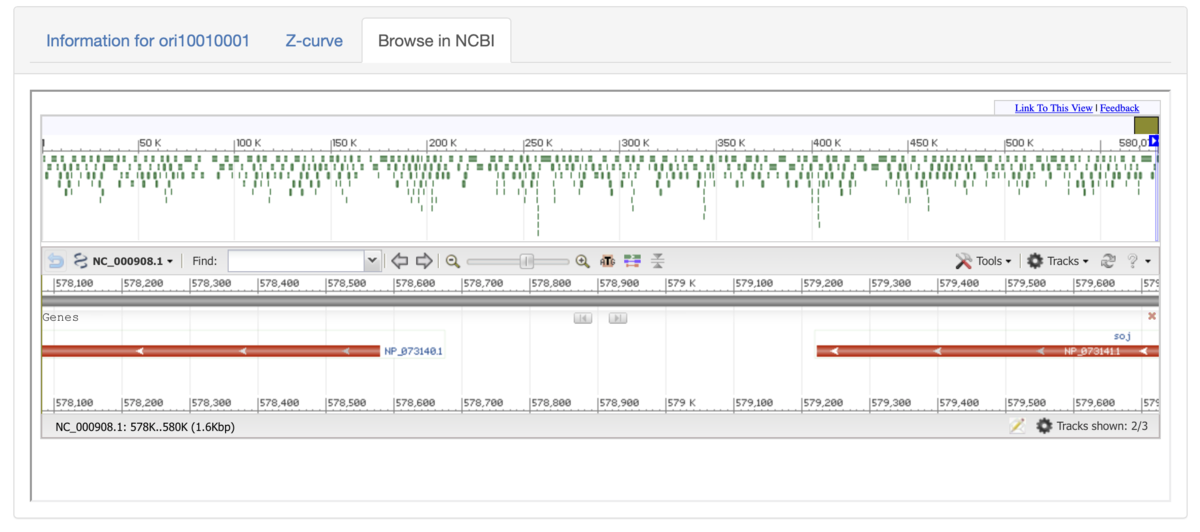Click the zoom slider handle
This screenshot has width=1200, height=532.
(x=527, y=261)
